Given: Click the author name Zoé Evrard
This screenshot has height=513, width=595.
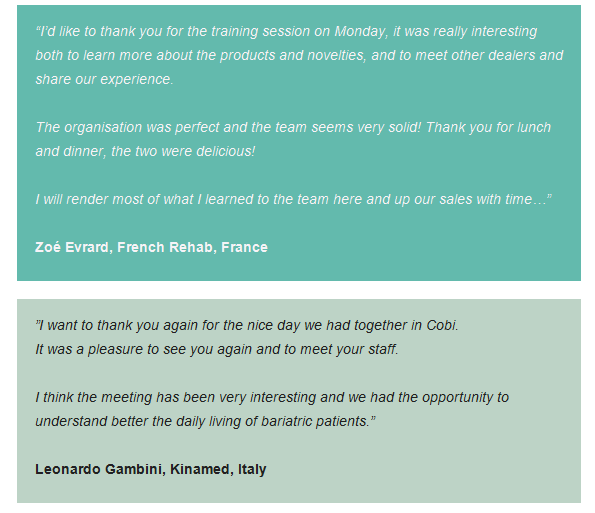Looking at the screenshot, I should (72, 247).
